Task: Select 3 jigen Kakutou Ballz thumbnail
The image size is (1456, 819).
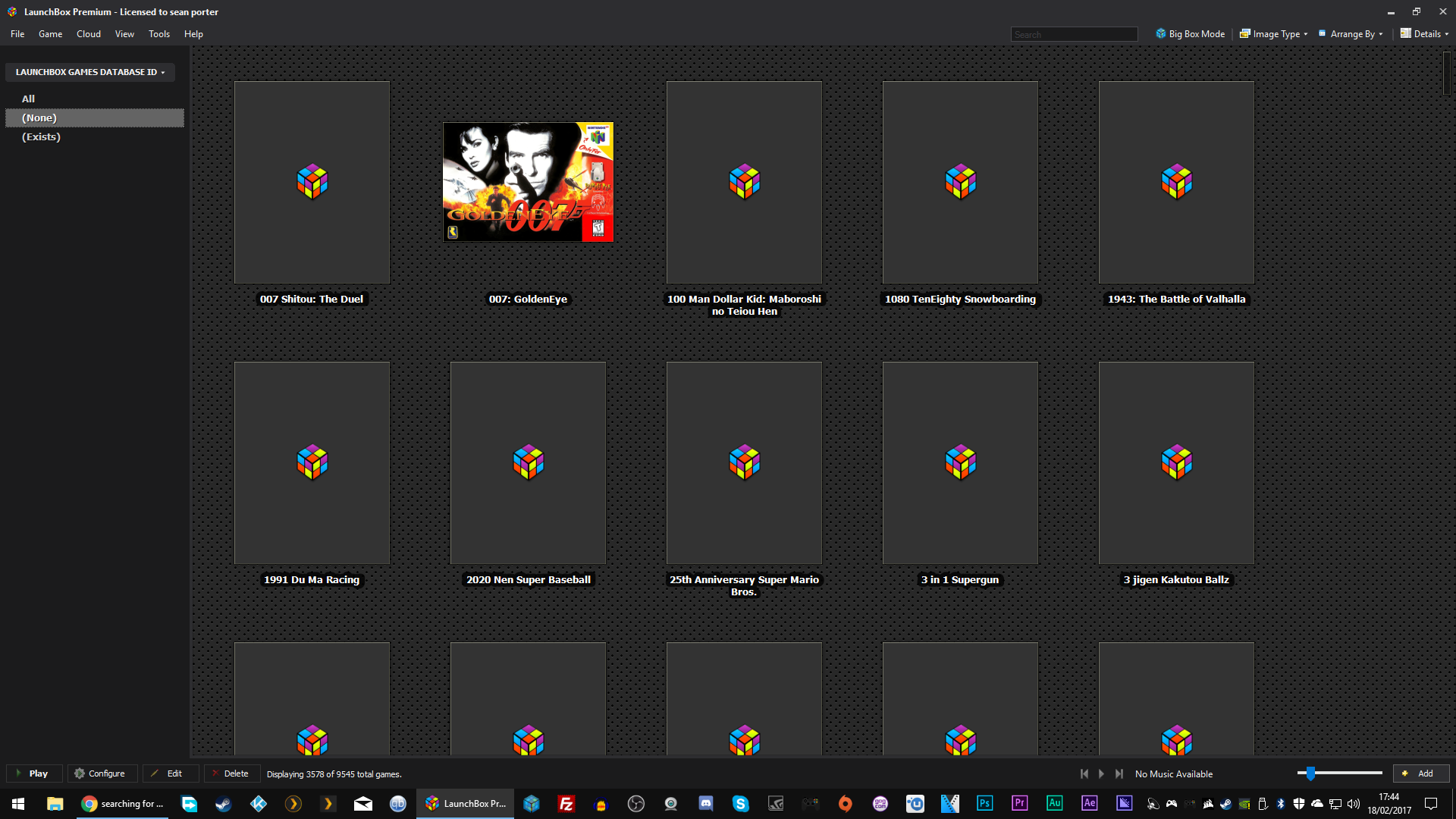Action: click(1176, 463)
